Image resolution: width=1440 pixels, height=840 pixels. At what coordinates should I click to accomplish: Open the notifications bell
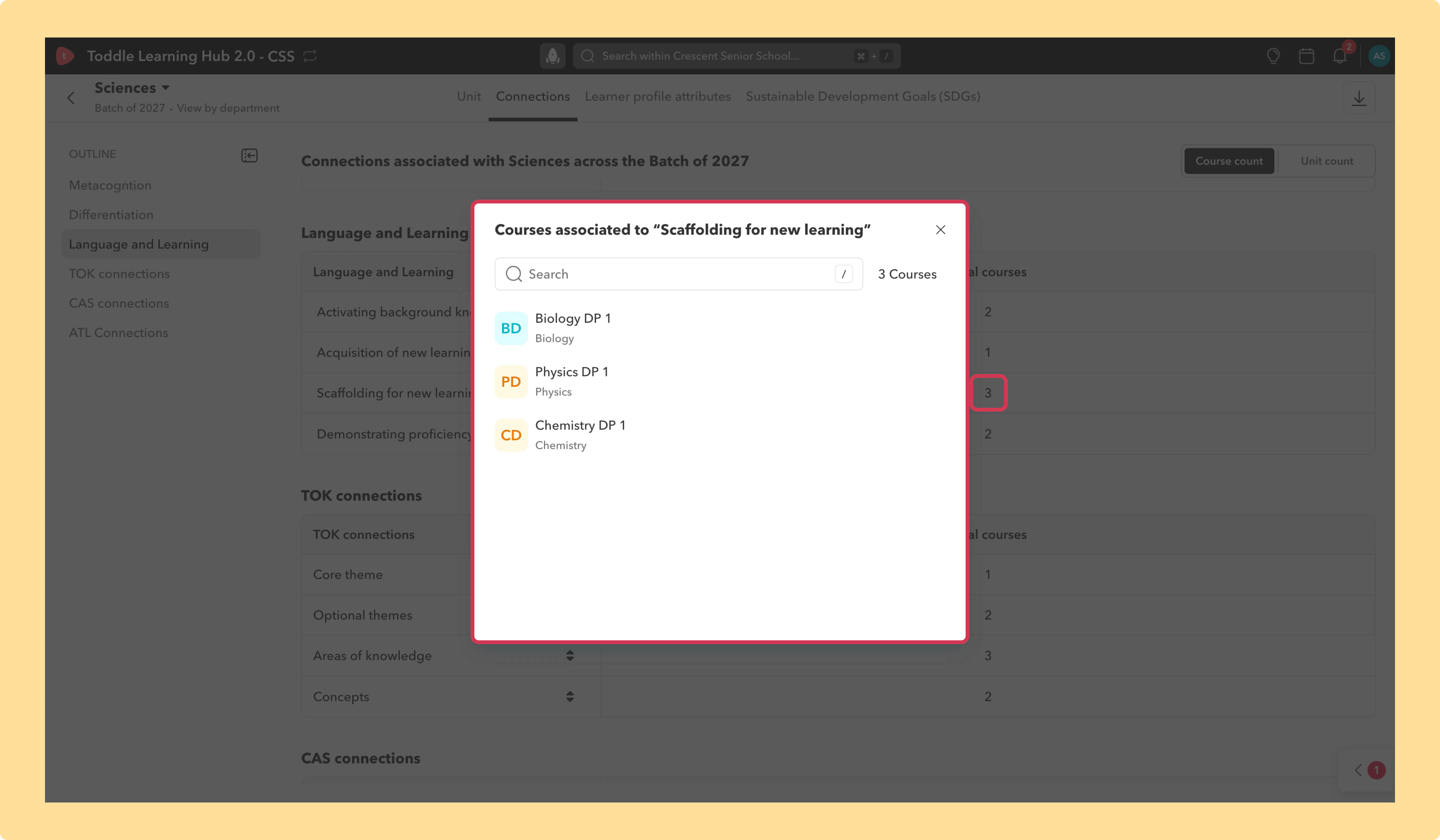(x=1339, y=56)
